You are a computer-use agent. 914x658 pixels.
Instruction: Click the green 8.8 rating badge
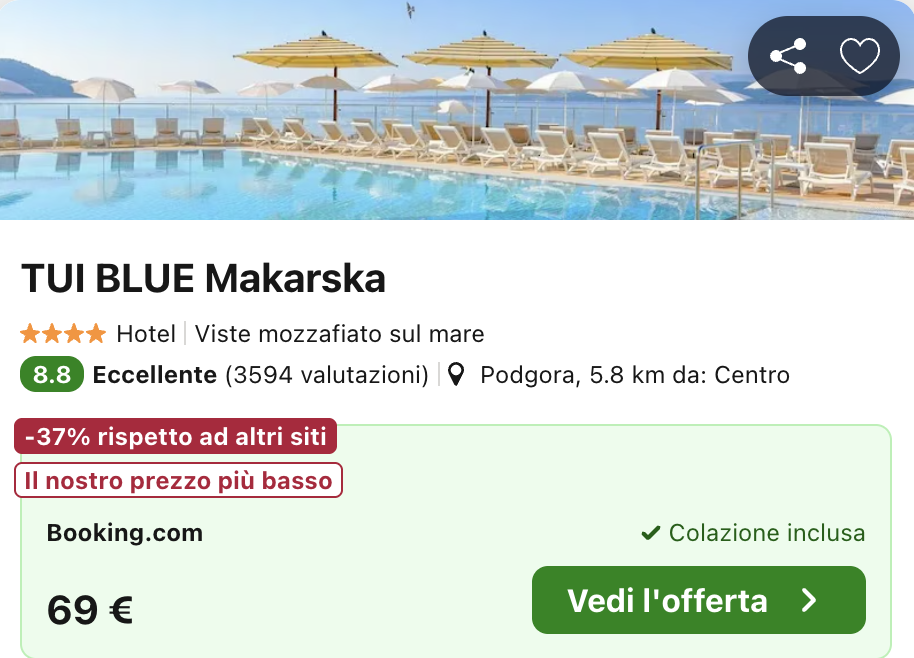52,374
